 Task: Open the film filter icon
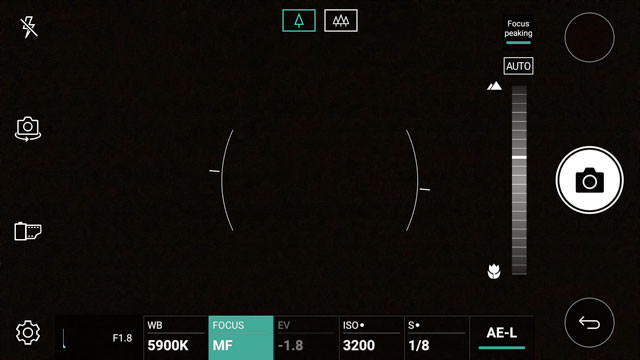(28, 231)
